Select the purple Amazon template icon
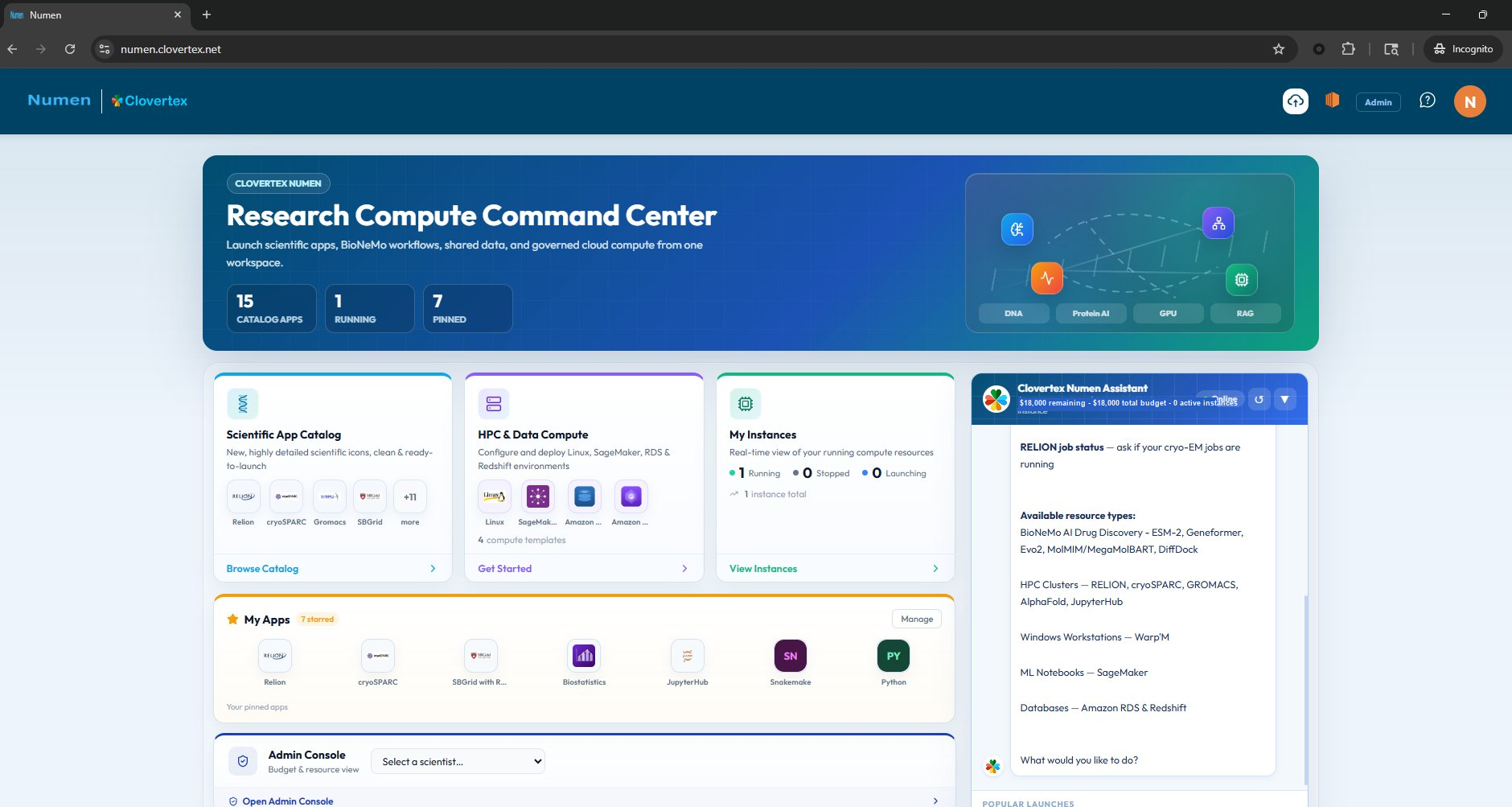The image size is (1512, 807). [631, 496]
